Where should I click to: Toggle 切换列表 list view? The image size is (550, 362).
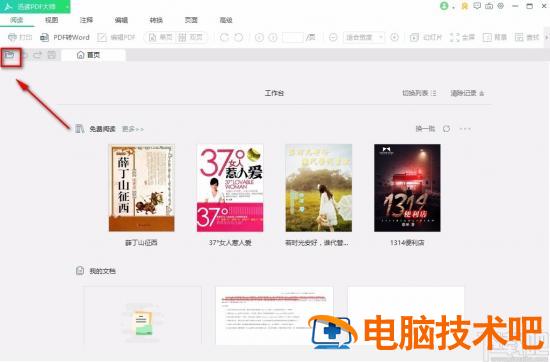pyautogui.click(x=419, y=93)
